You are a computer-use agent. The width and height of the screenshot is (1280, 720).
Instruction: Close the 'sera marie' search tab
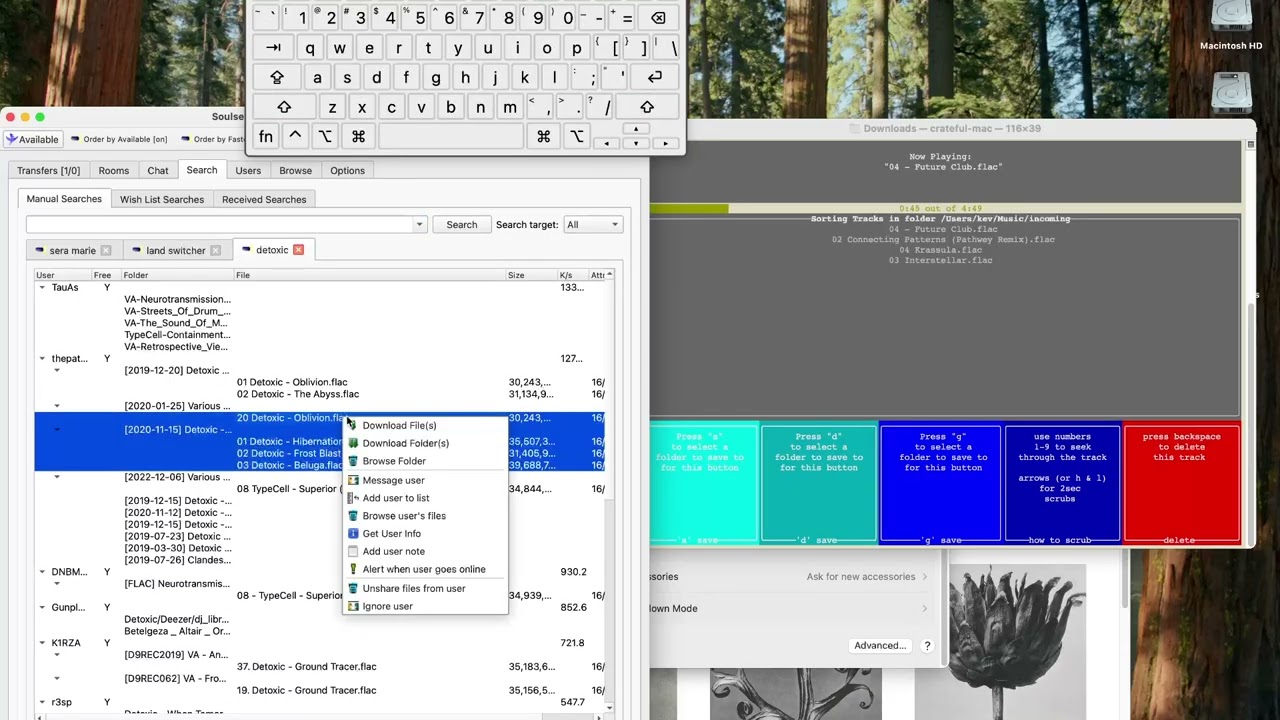[x=106, y=250]
